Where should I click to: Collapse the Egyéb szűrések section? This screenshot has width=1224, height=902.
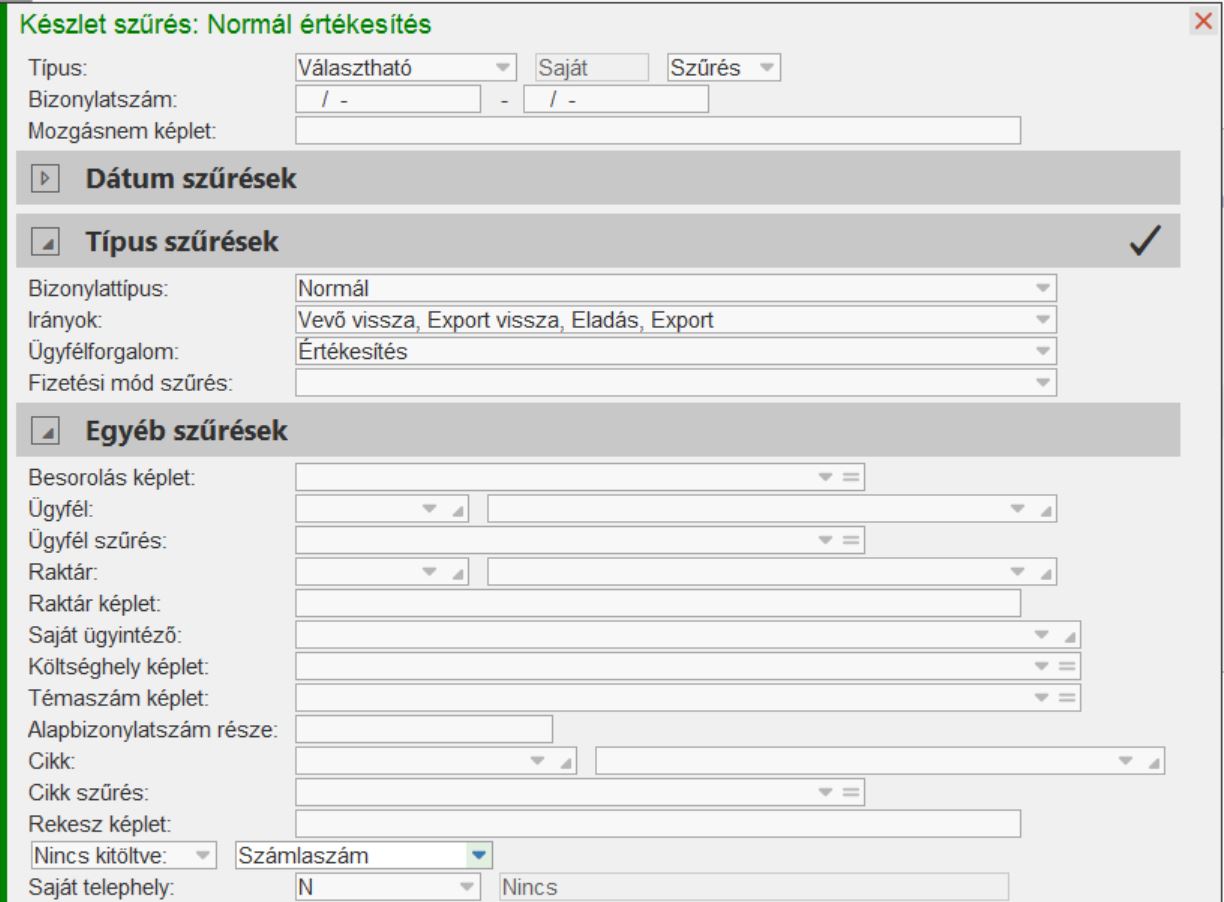point(45,431)
